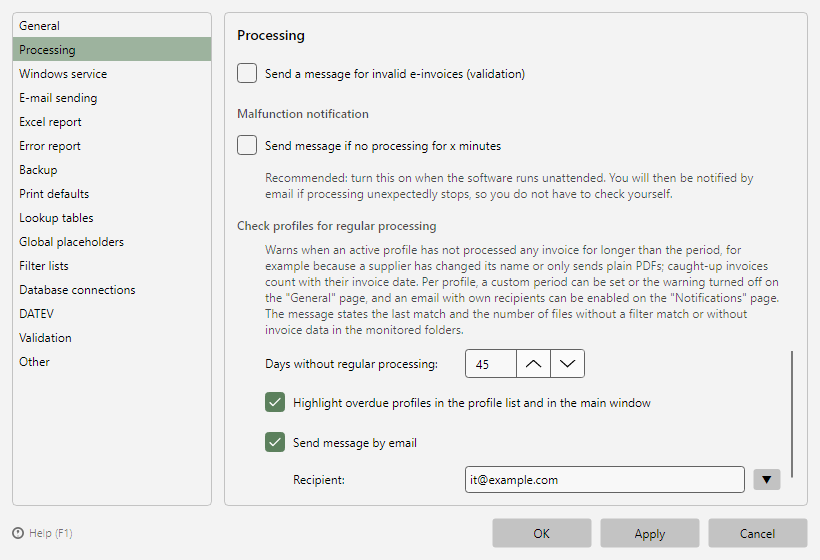The height and width of the screenshot is (560, 820).
Task: Enable message for invalid e-invoices checkbox
Action: click(x=247, y=74)
